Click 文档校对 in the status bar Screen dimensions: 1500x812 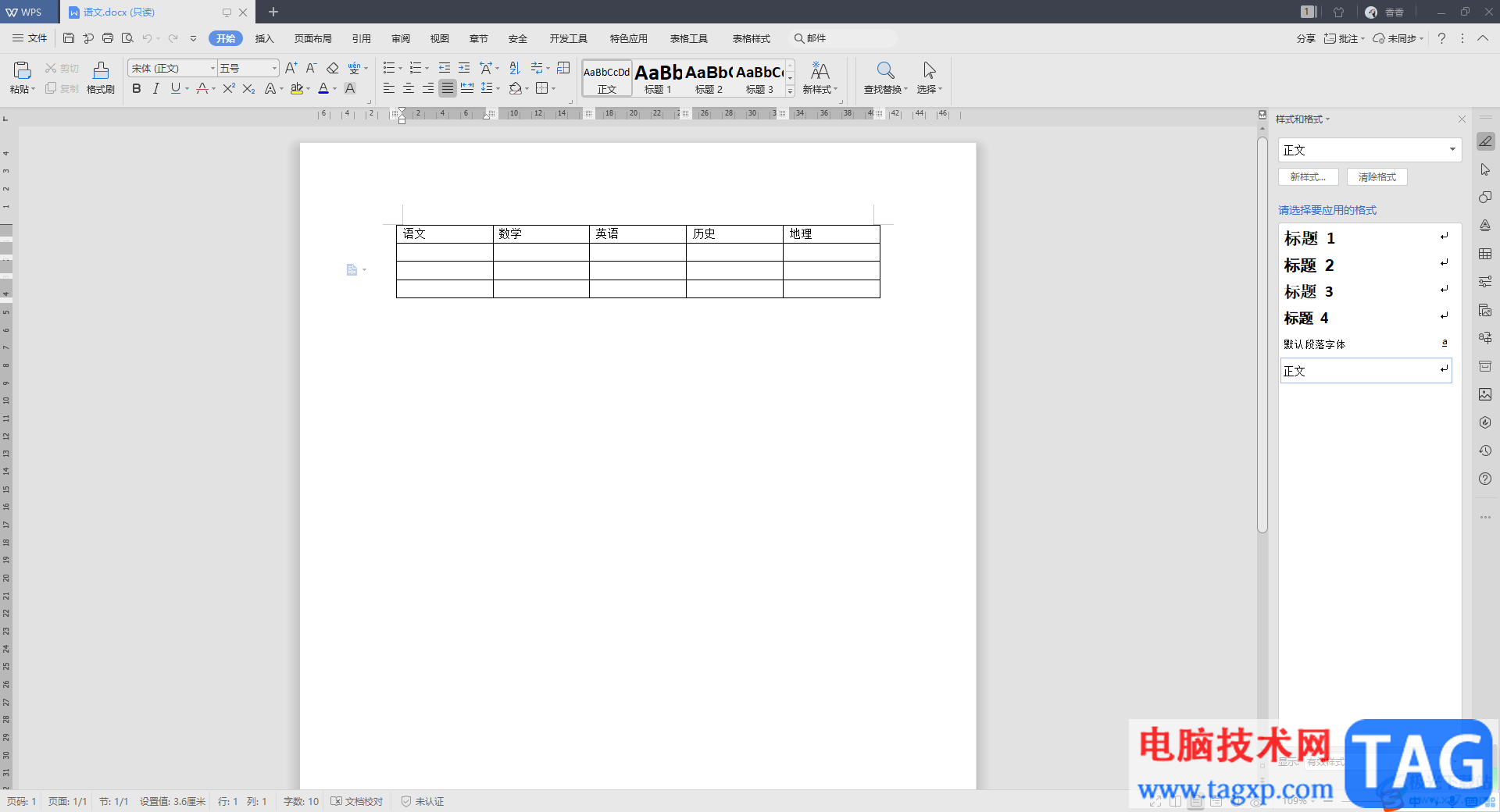pyautogui.click(x=357, y=802)
